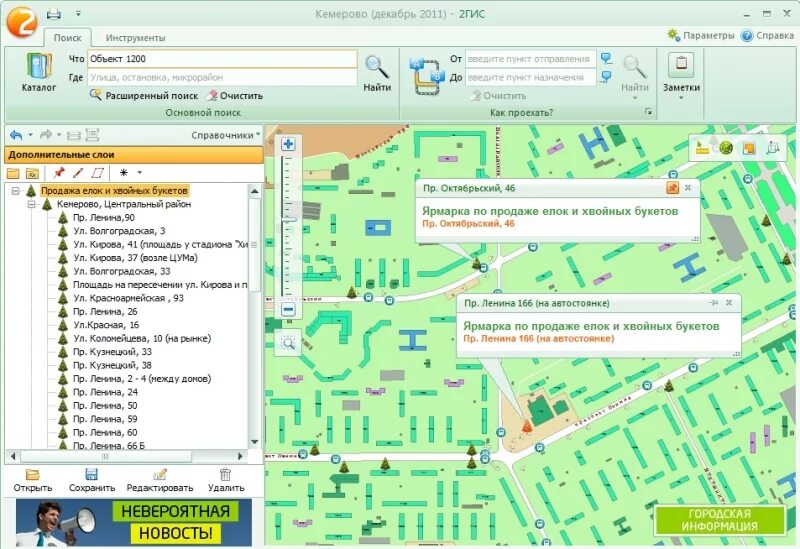Clear the route with Очистить under До
Screen dimensions: 800x549
(498, 95)
